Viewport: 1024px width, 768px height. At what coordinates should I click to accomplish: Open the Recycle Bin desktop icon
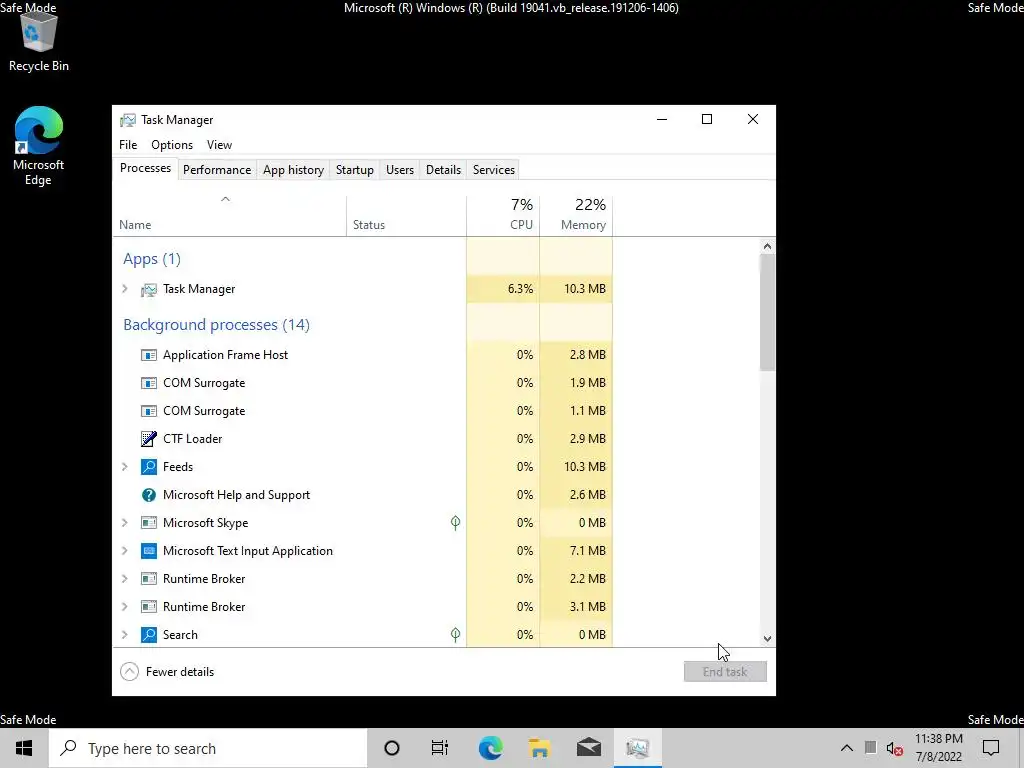click(x=39, y=40)
